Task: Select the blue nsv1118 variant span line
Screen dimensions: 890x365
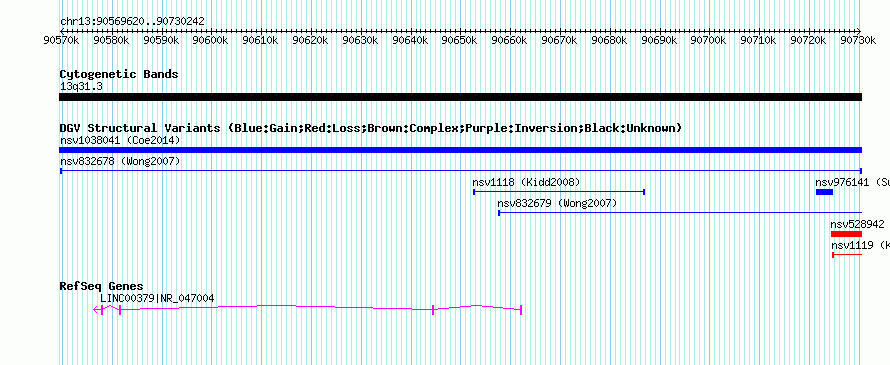Action: [x=559, y=192]
